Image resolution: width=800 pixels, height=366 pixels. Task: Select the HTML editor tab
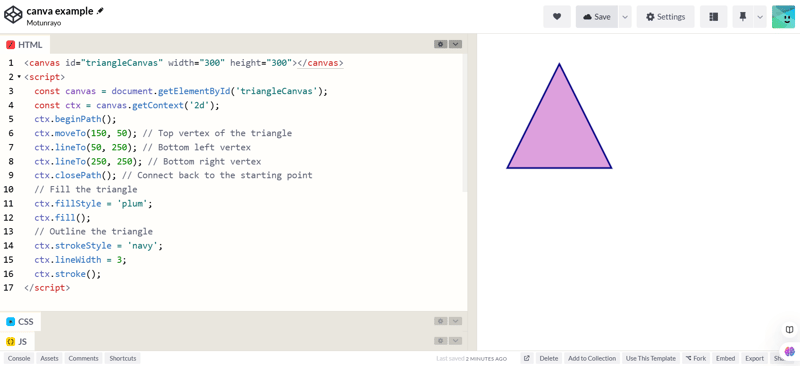pyautogui.click(x=24, y=45)
